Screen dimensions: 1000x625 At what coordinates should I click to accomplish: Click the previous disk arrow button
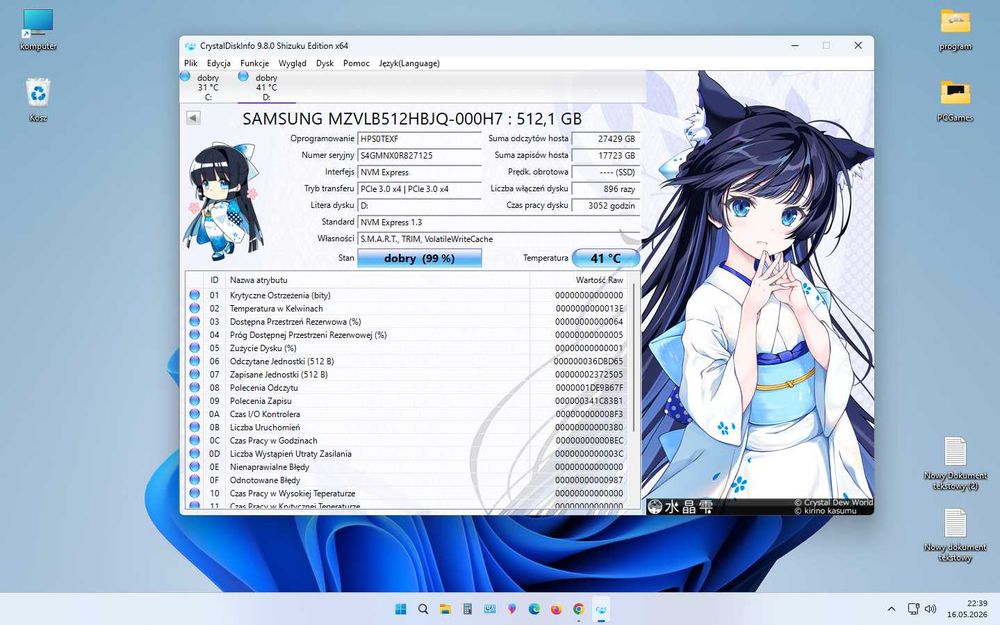193,118
